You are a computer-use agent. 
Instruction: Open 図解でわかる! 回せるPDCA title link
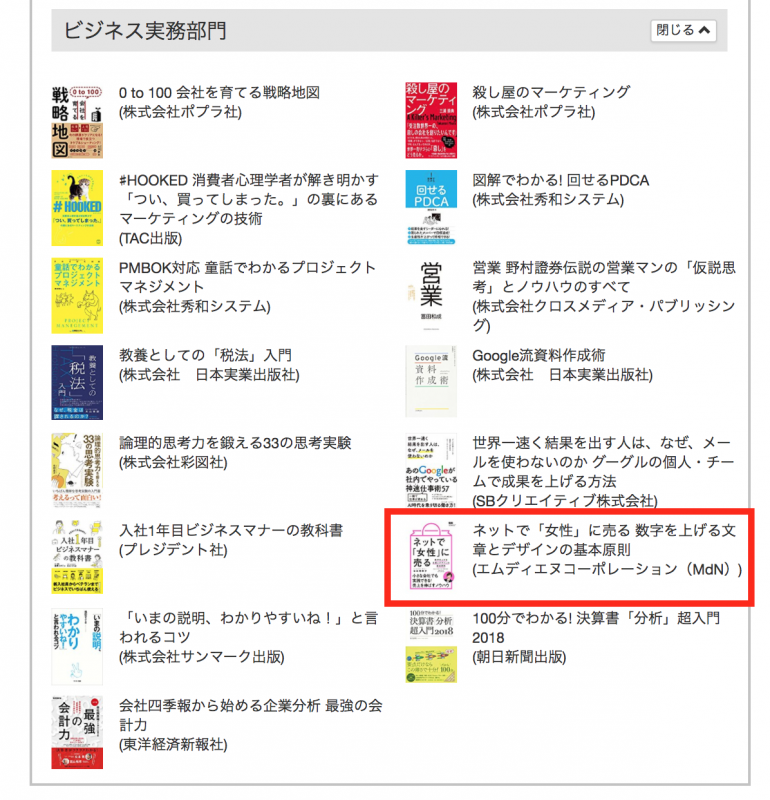tap(560, 180)
